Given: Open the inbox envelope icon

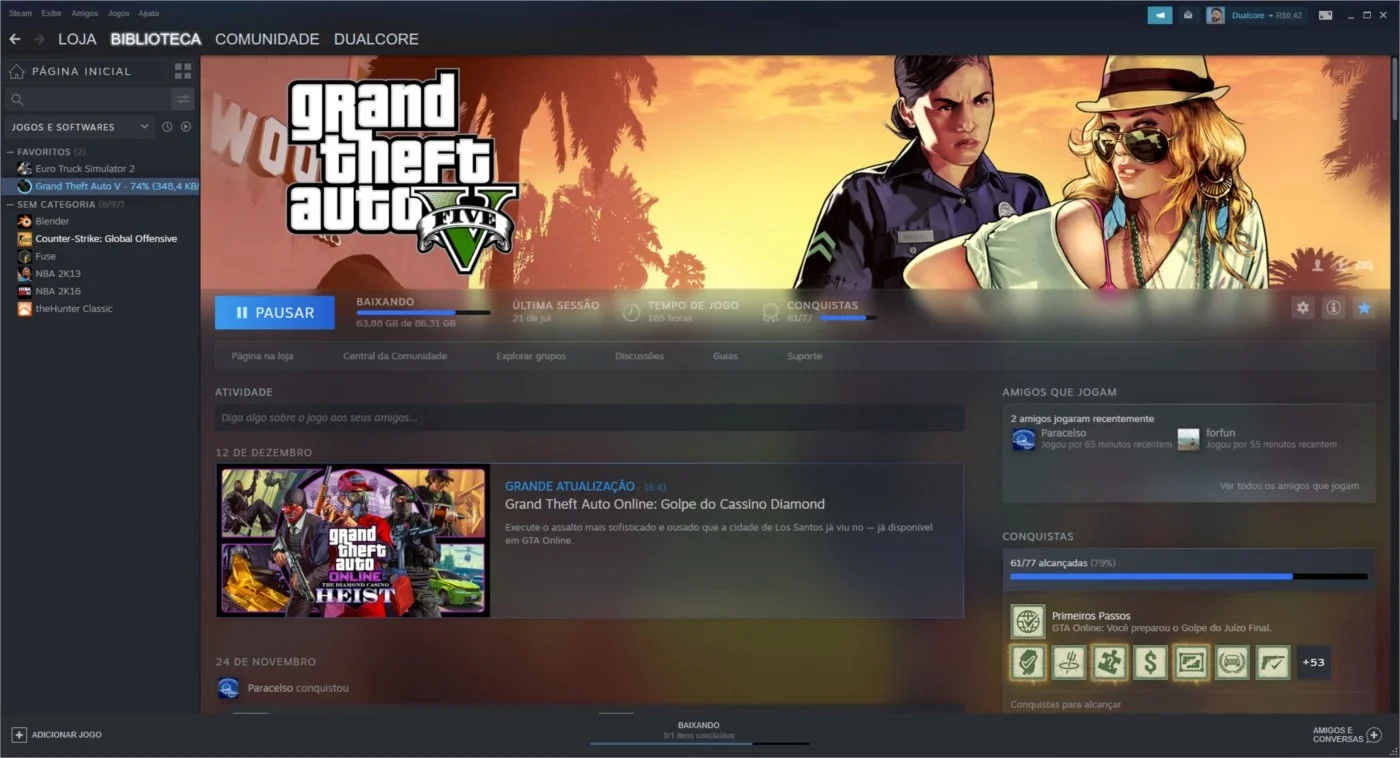Looking at the screenshot, I should coord(1188,15).
